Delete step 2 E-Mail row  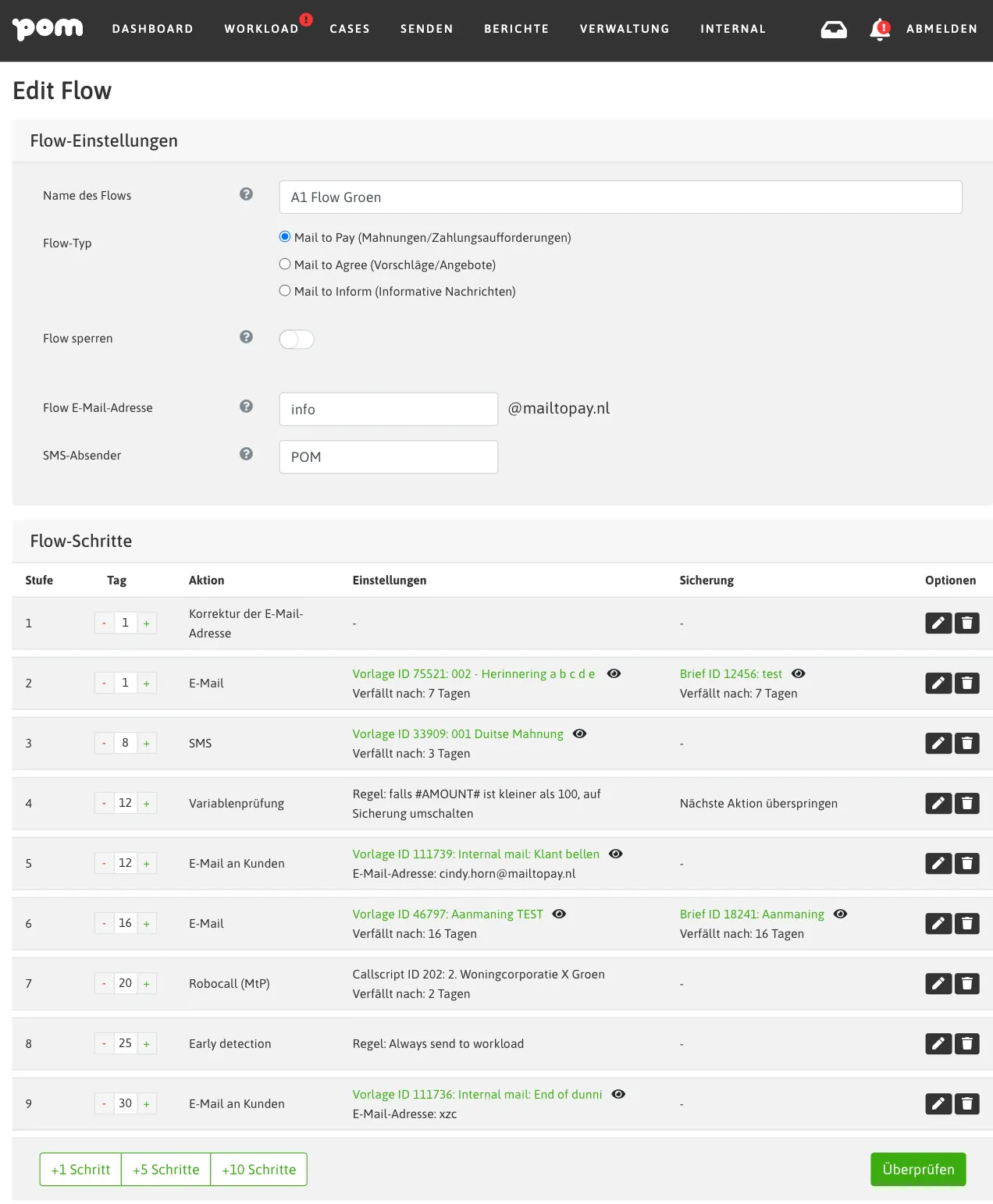(966, 683)
